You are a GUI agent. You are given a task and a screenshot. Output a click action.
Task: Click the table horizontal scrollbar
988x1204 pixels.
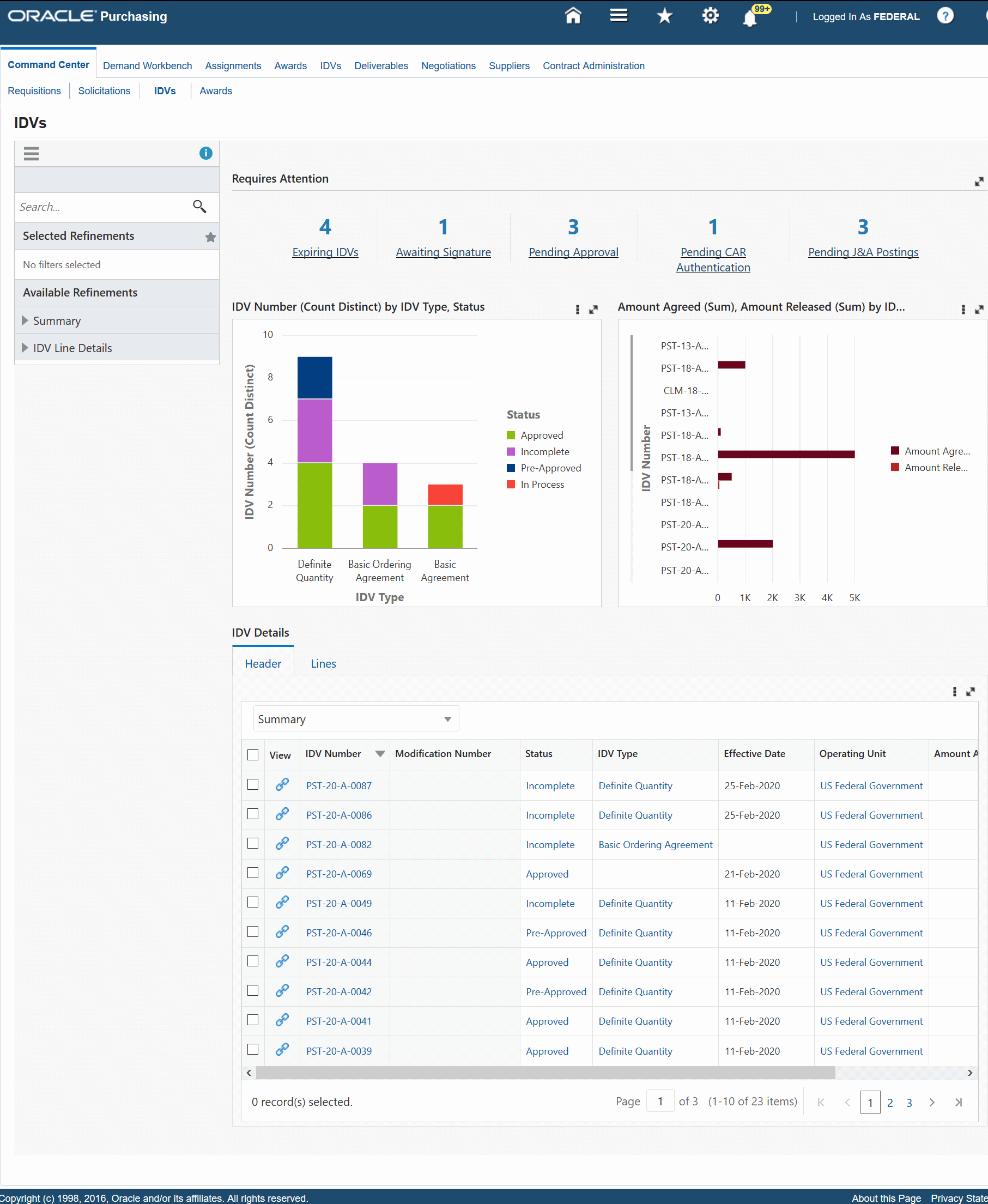click(x=545, y=1073)
